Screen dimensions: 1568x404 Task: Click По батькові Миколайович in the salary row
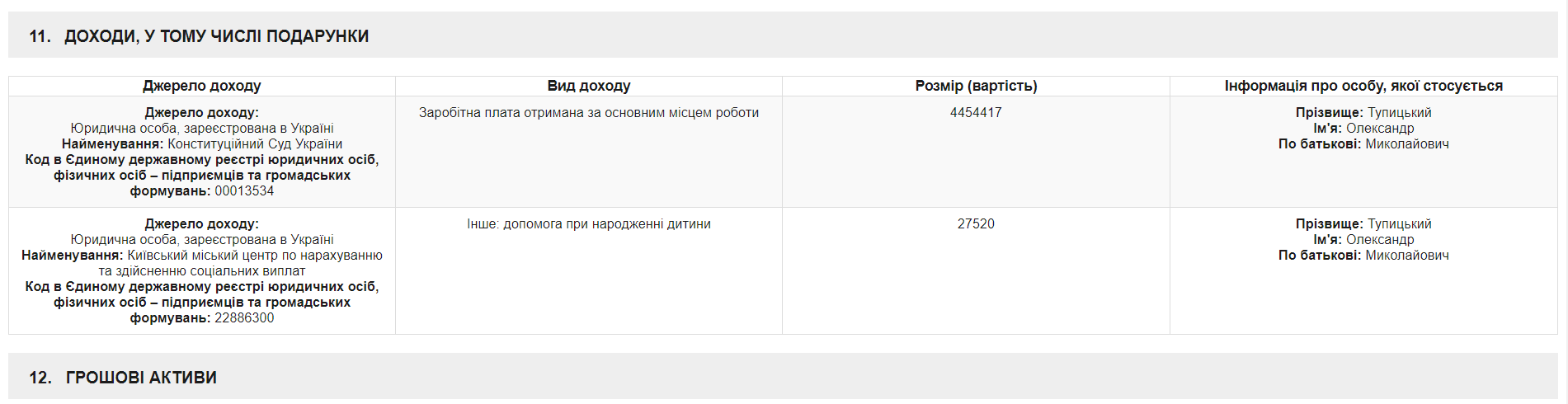1363,144
